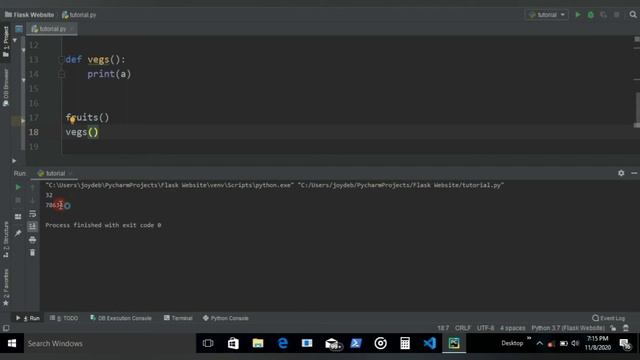Screen dimensions: 640x360
Task: Close the tutorial.py editor tab
Action: (x=72, y=29)
